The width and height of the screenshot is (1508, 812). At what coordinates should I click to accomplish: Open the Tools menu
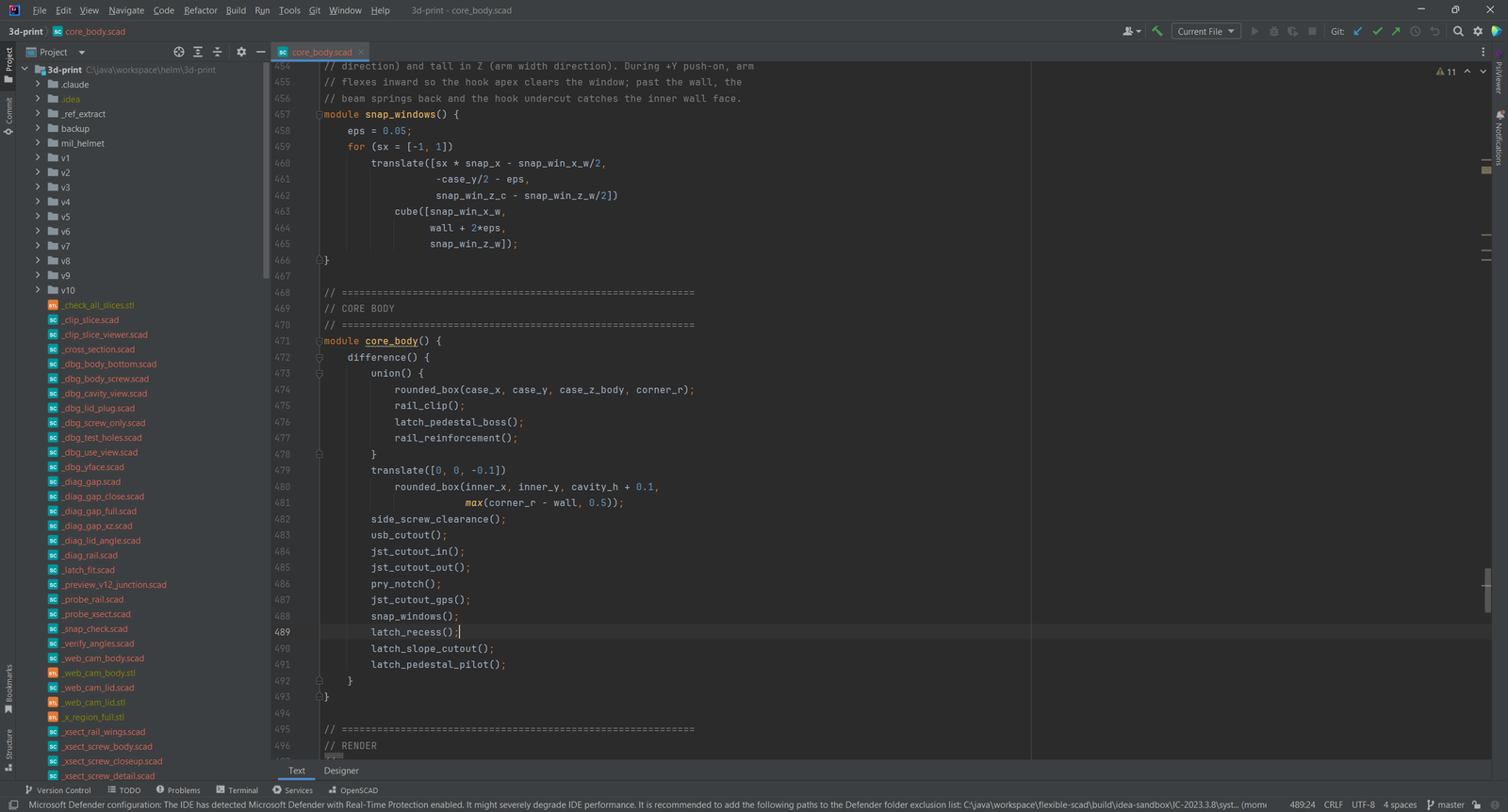tap(289, 10)
